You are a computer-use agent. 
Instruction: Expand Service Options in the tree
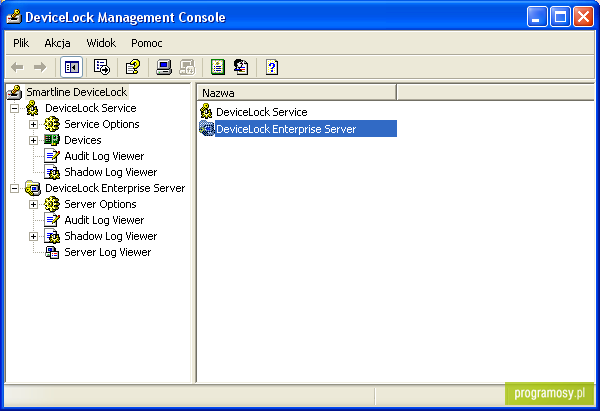point(33,124)
